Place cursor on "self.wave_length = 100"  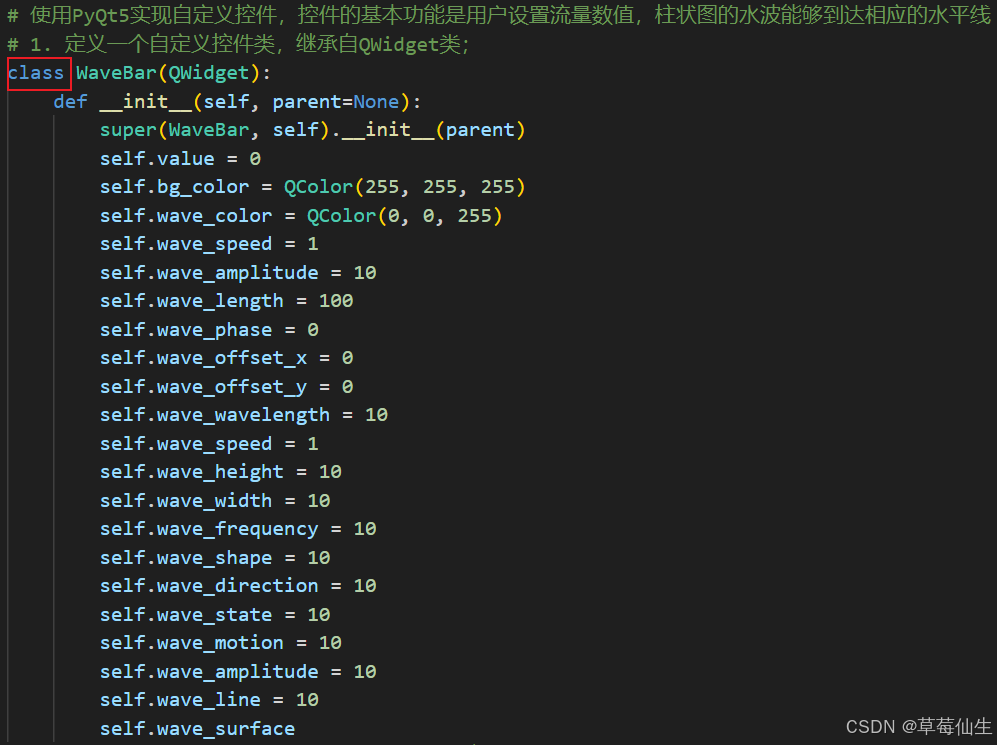[226, 301]
